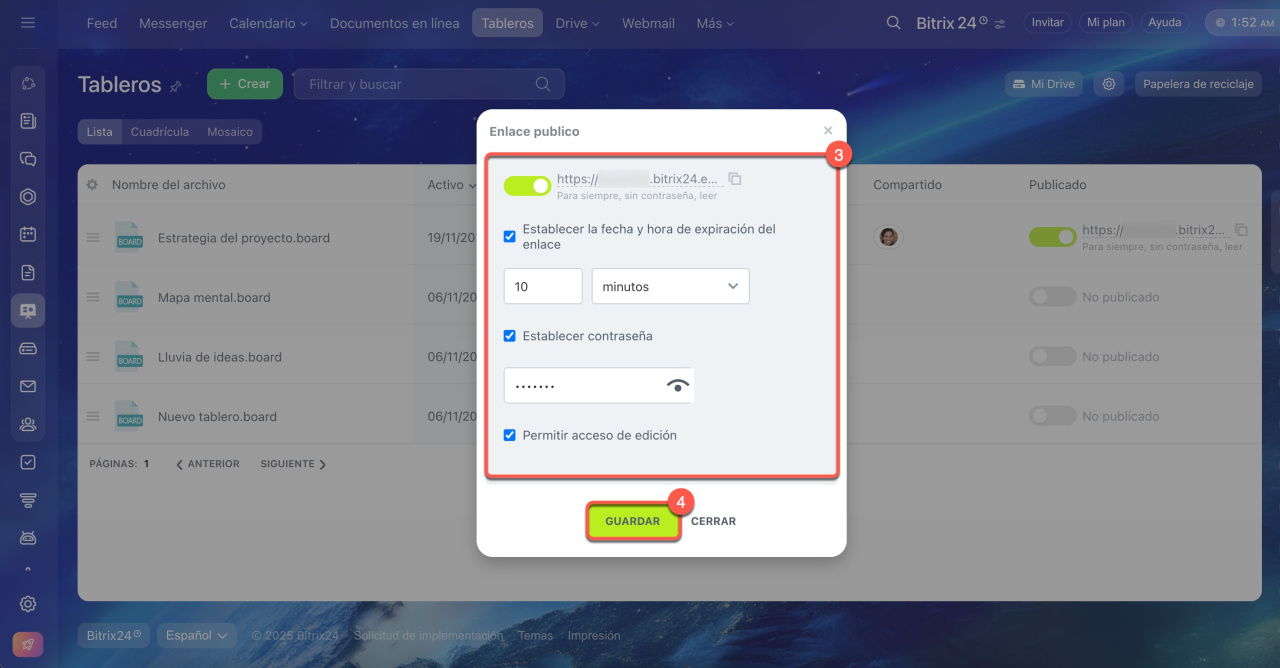
Task: Open the Calendar icon in left sidebar
Action: (28, 234)
